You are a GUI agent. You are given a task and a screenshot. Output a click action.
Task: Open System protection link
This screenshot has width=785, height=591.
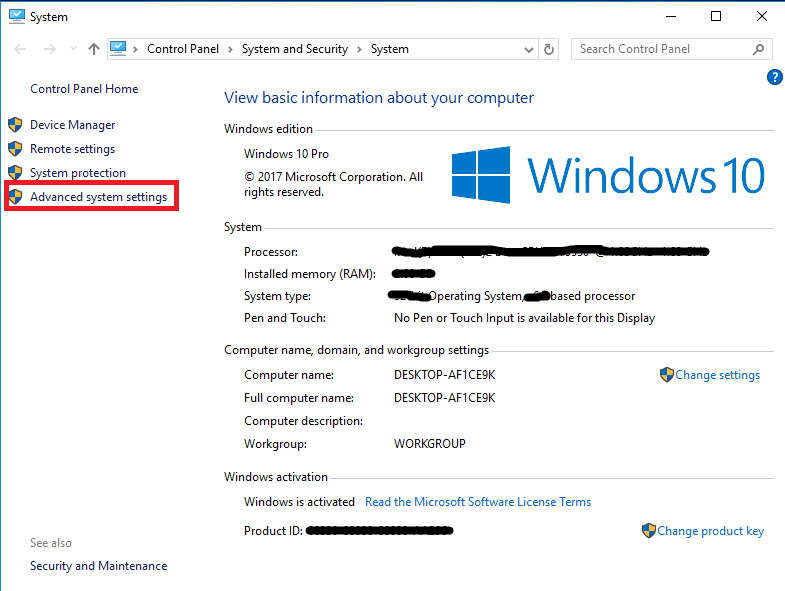(x=78, y=173)
